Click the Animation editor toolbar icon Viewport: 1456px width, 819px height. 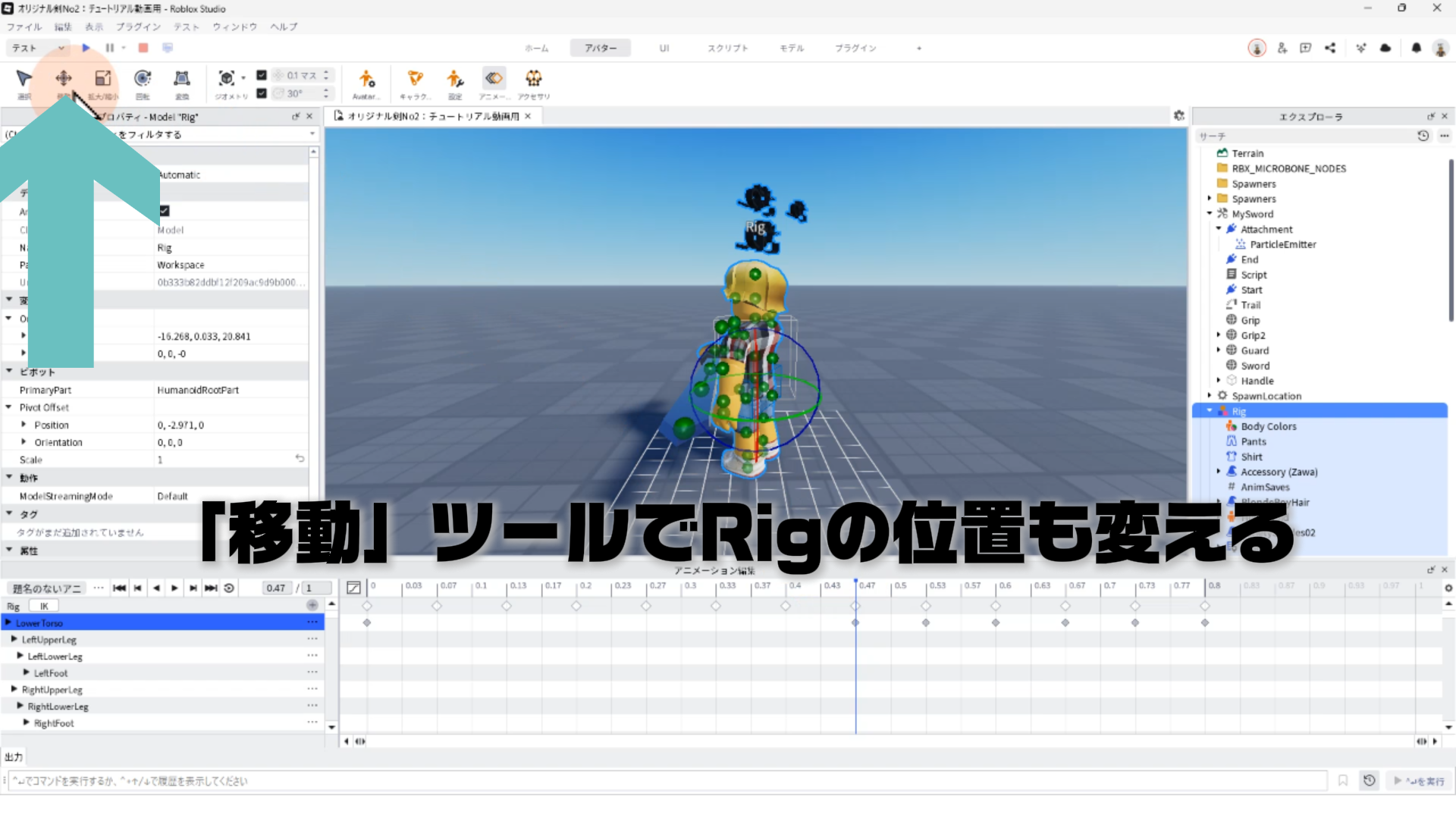pyautogui.click(x=494, y=79)
